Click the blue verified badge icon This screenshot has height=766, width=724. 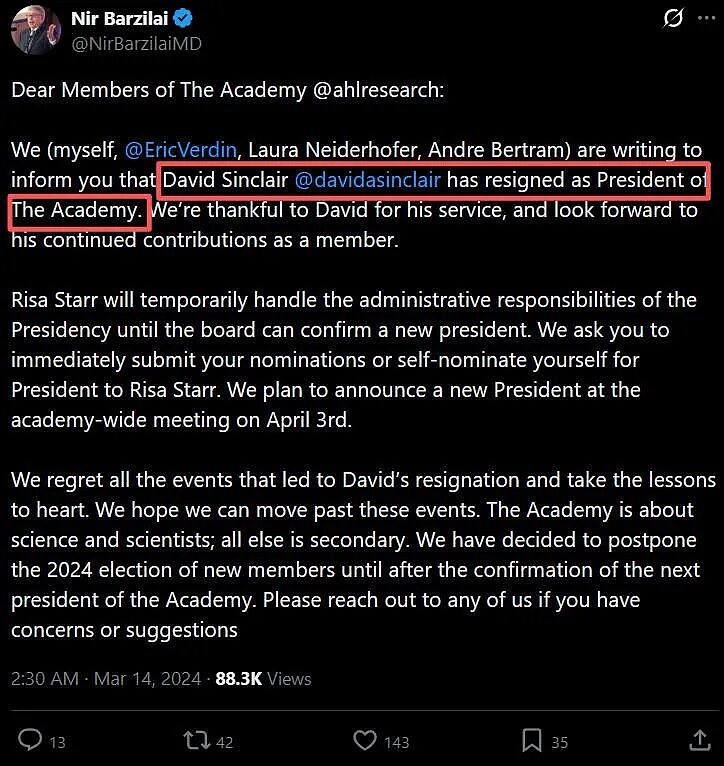[184, 19]
